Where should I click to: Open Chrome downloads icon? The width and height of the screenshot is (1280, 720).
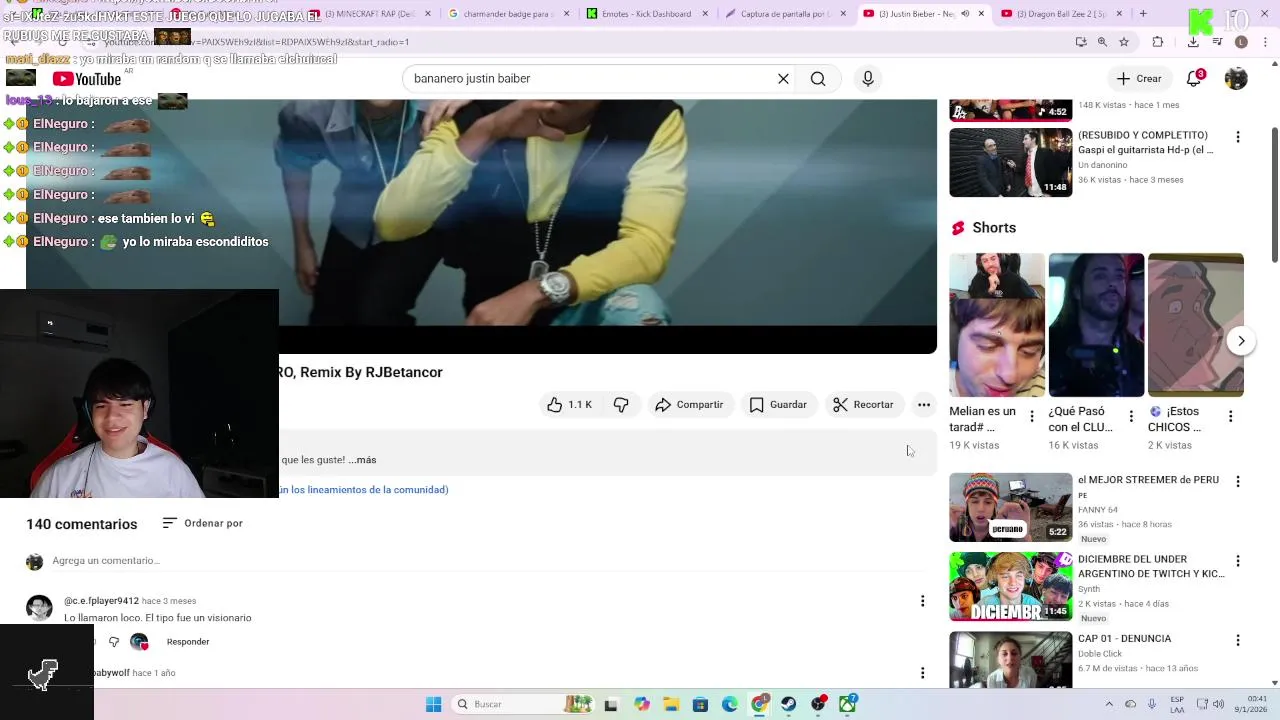point(1193,42)
